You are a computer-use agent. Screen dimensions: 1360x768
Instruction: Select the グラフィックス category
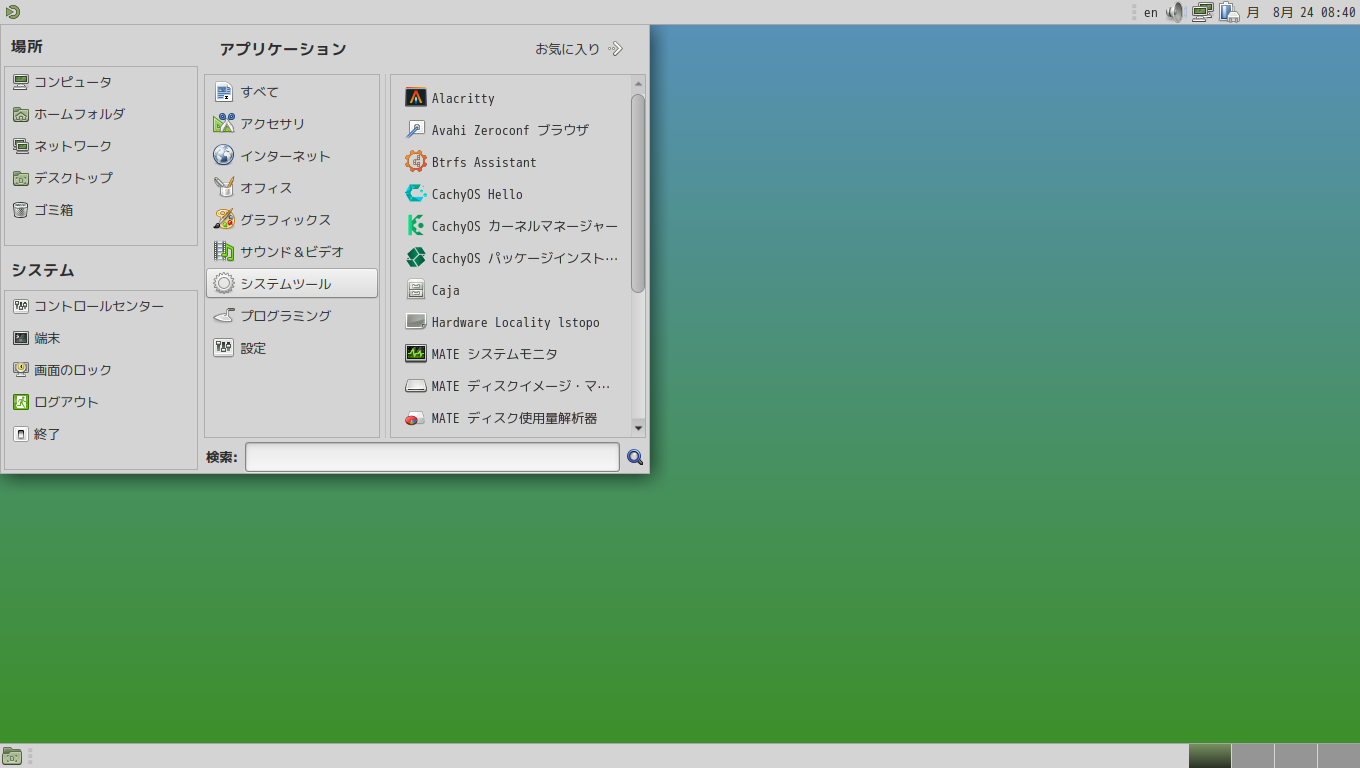click(292, 220)
